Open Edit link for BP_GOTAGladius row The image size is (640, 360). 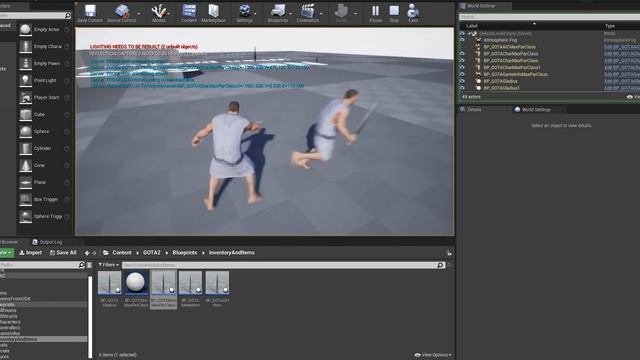(622, 81)
